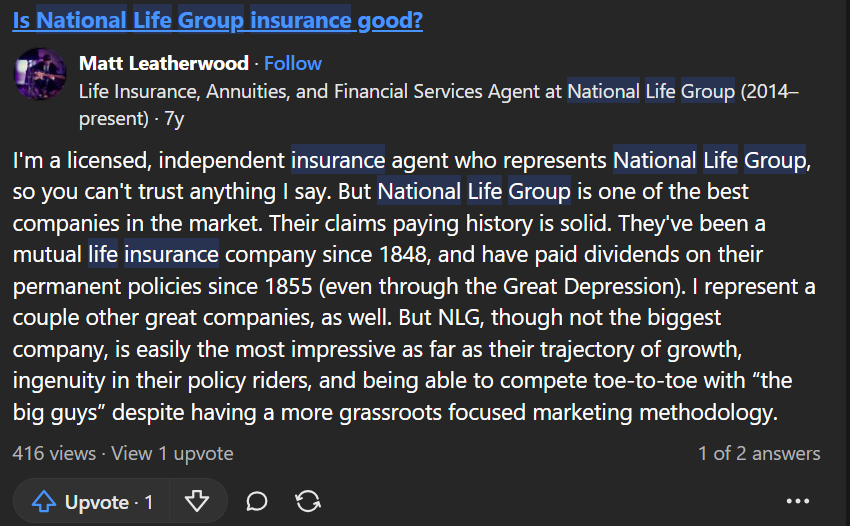850x526 pixels.
Task: Open the question title about National Life Group
Action: coord(217,20)
